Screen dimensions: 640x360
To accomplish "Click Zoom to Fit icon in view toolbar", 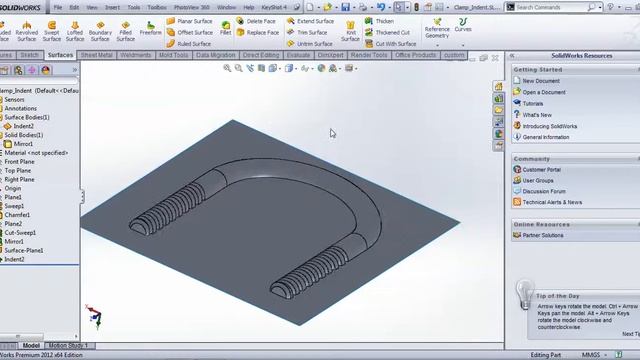I will [227, 69].
